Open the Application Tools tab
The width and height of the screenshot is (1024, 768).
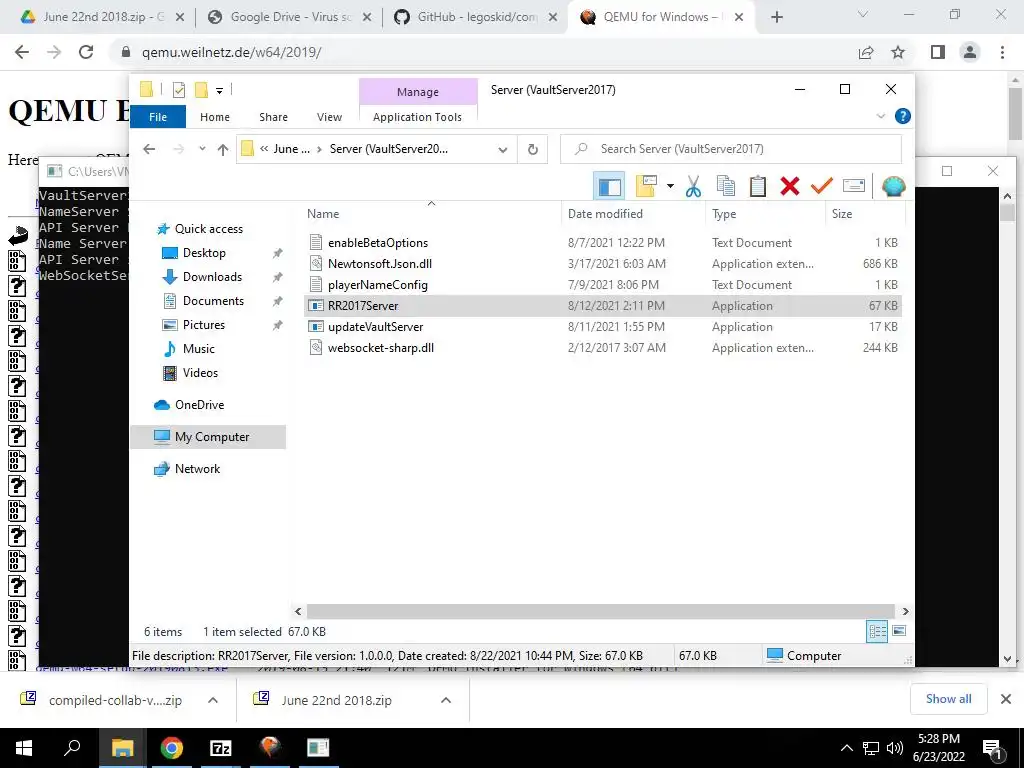pyautogui.click(x=417, y=117)
